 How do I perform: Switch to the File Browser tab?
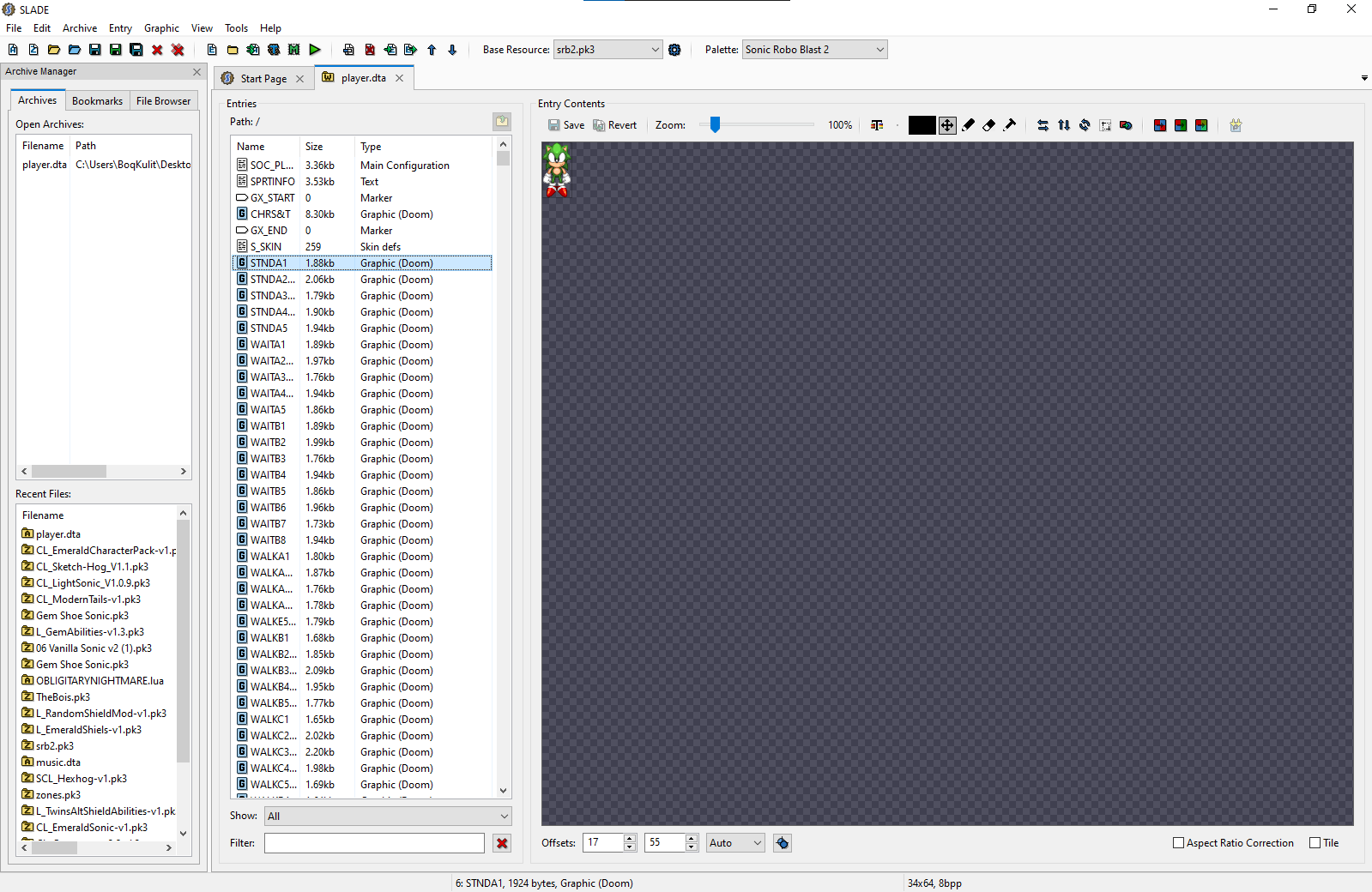pos(163,101)
